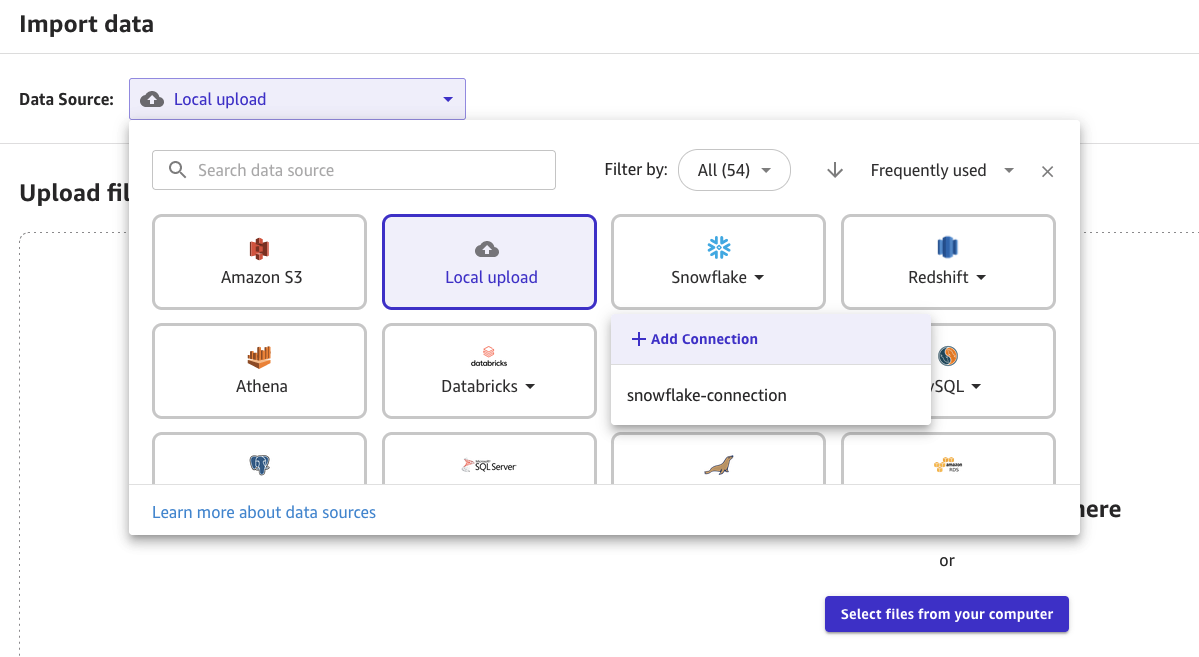The height and width of the screenshot is (657, 1199).
Task: Select the SQL Server data source card
Action: [489, 459]
